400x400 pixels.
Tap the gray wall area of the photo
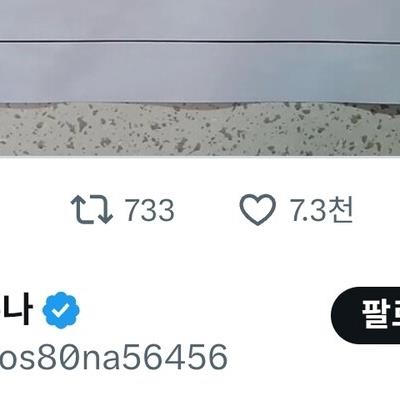tap(200, 72)
